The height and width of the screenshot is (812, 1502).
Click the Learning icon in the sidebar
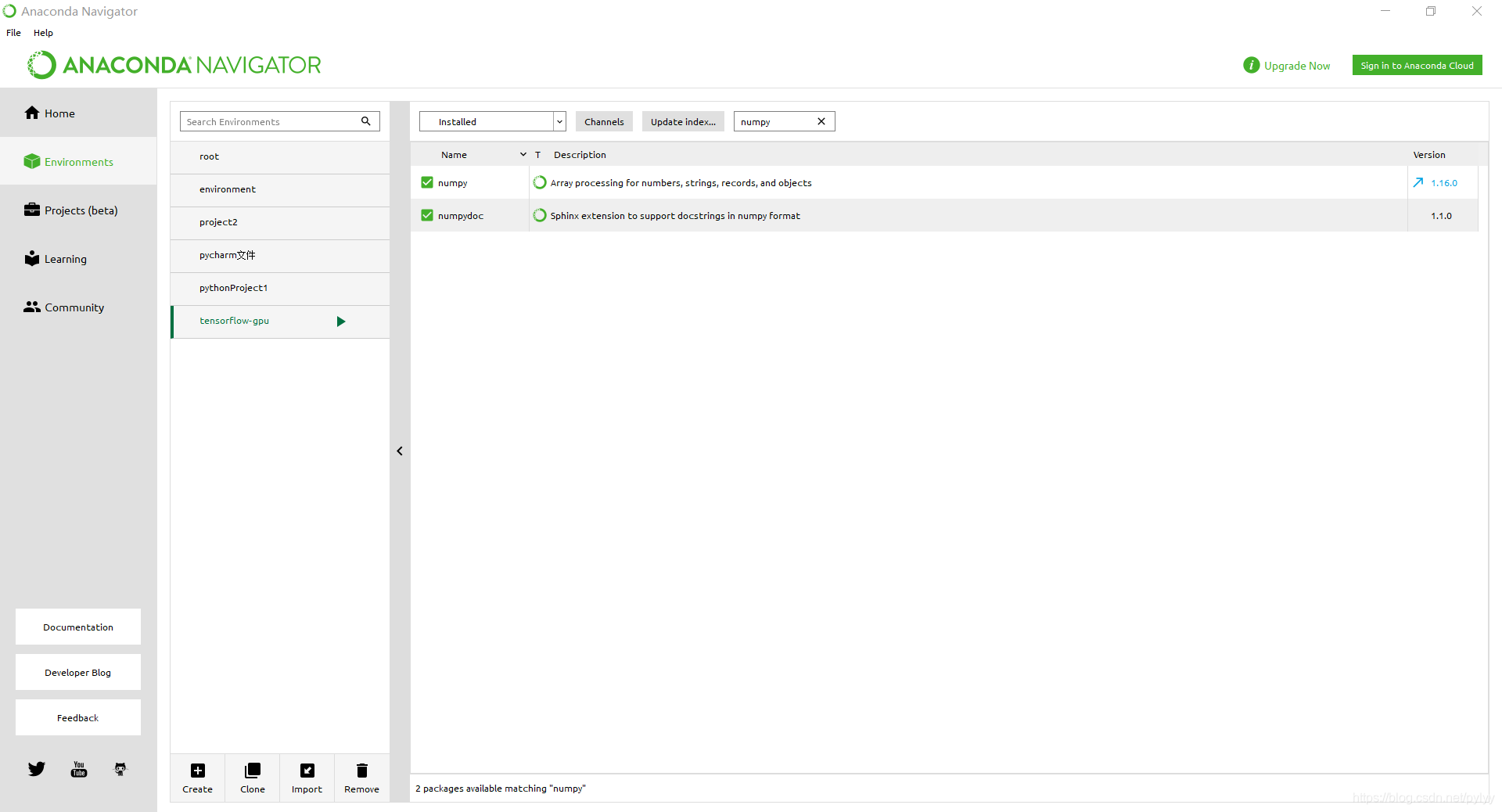32,258
